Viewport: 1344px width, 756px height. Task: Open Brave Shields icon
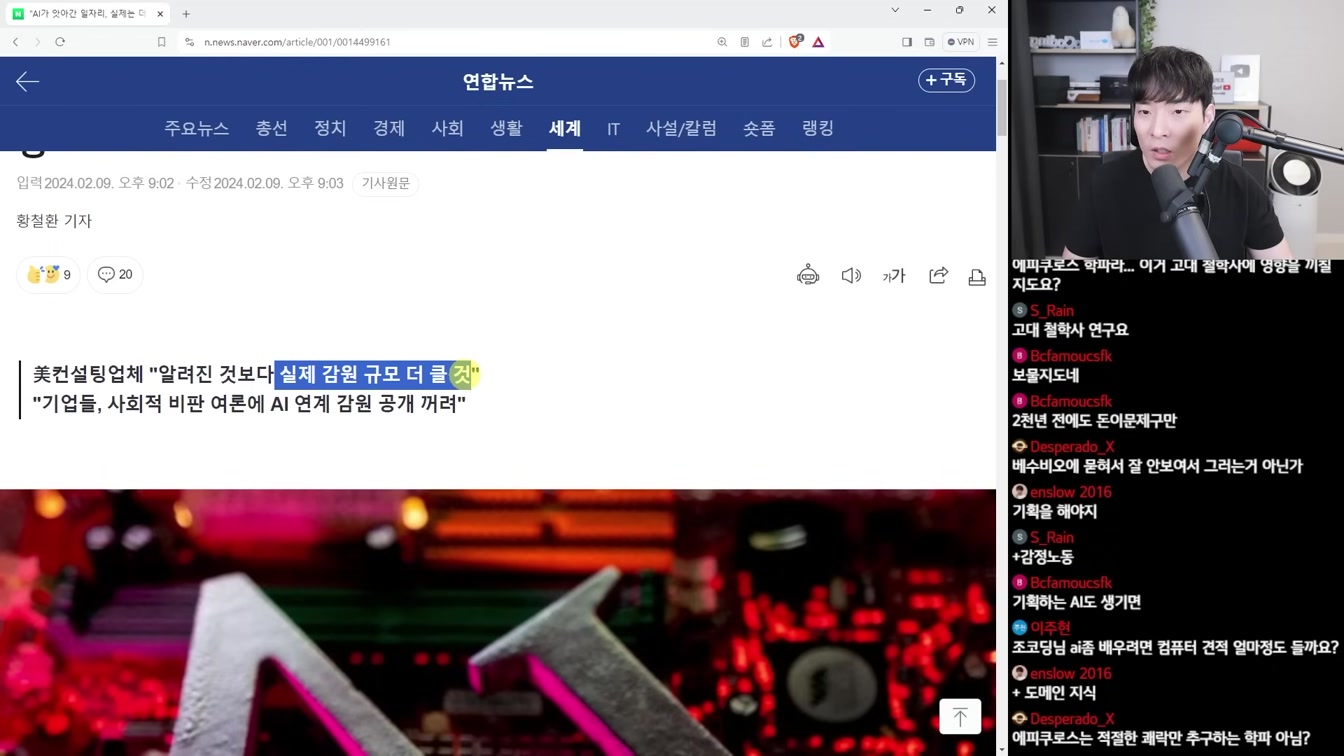pyautogui.click(x=796, y=42)
